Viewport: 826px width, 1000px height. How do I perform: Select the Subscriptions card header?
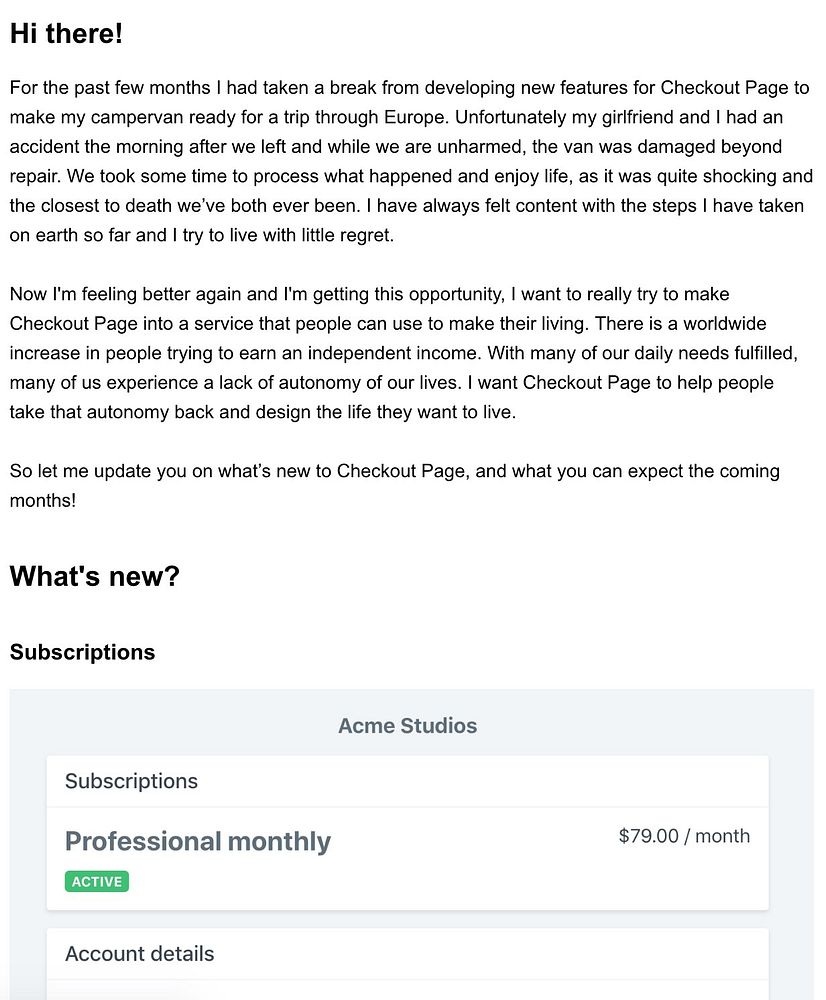coord(131,781)
